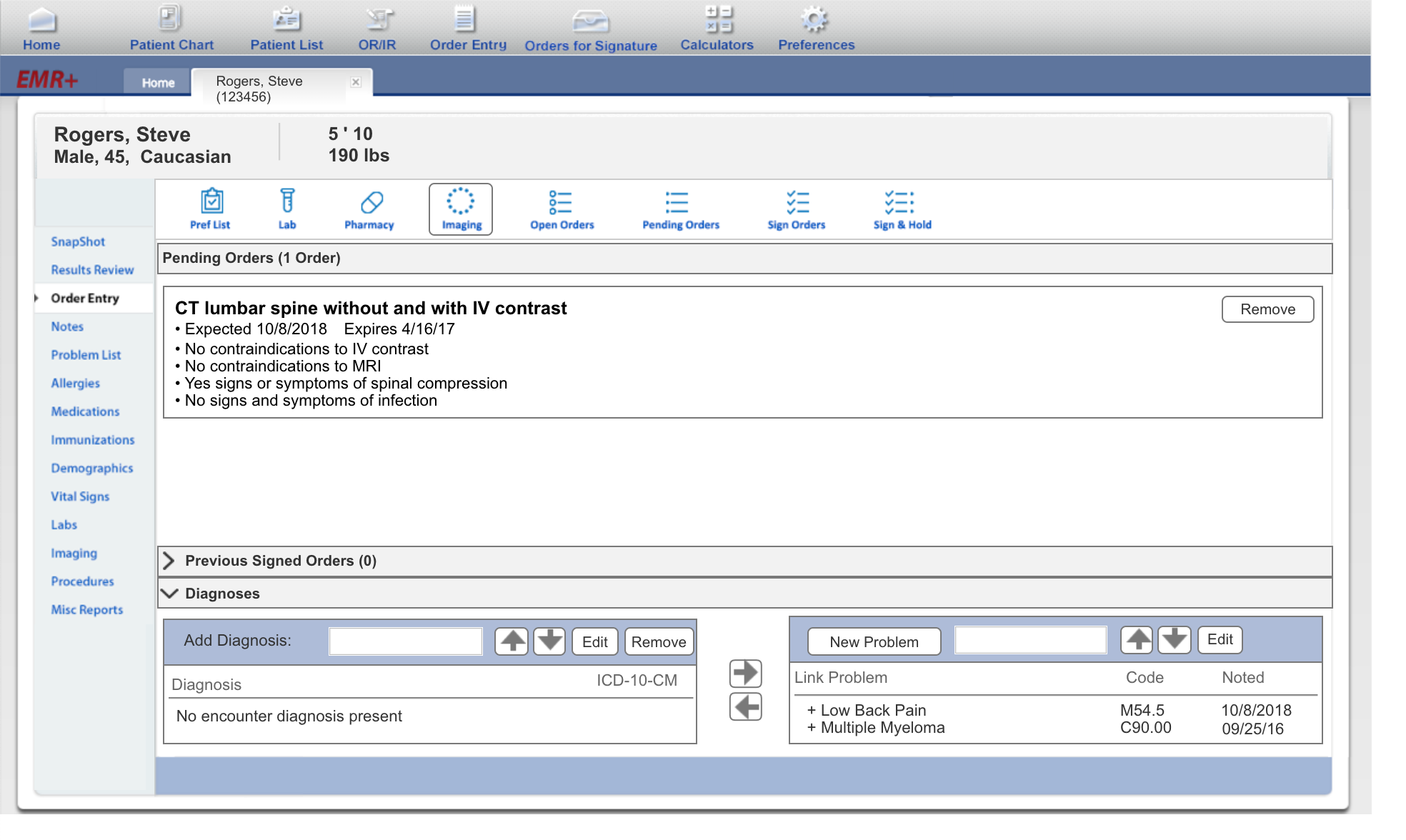Open Order Entry in the top toolbar
Screen dimensions: 1406x840
[x=468, y=29]
